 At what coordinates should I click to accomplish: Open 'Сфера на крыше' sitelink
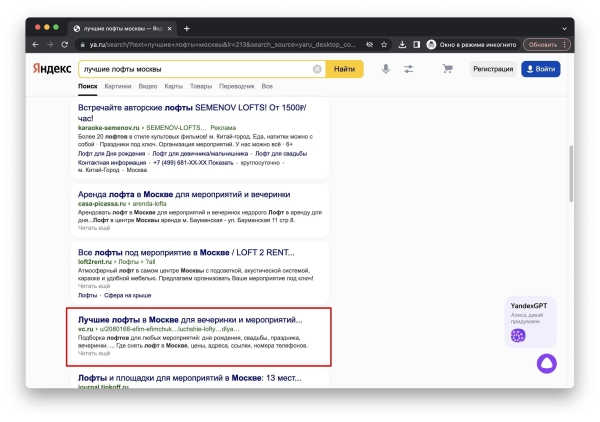127,295
